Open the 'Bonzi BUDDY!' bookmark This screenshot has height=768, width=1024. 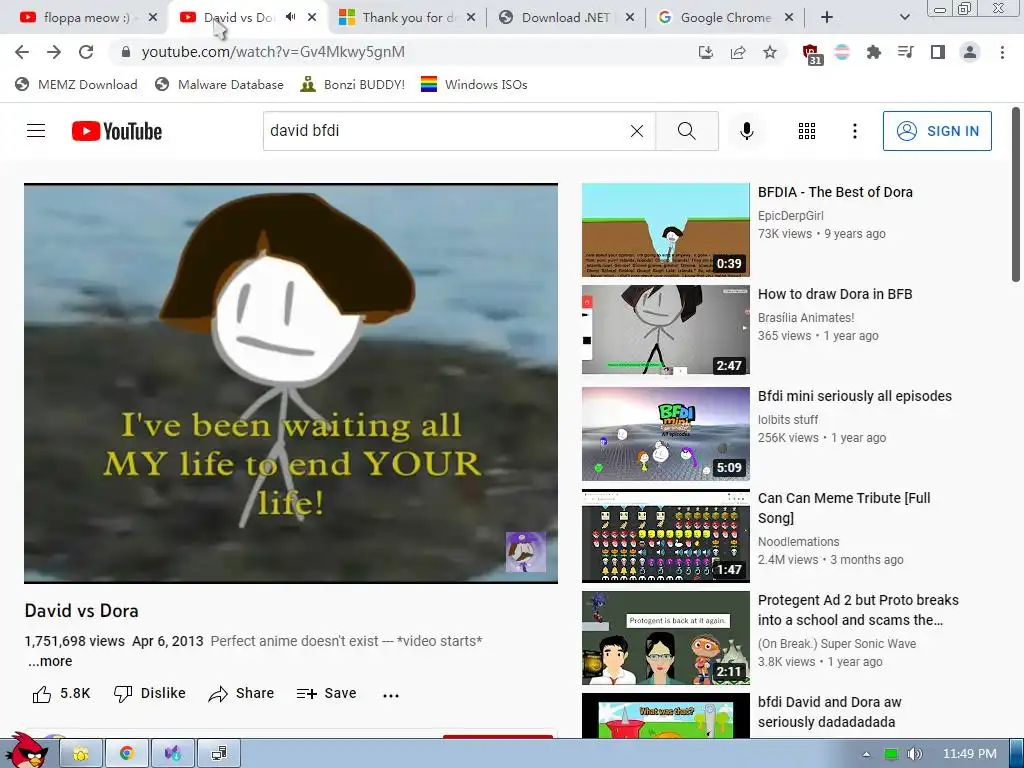coord(353,84)
